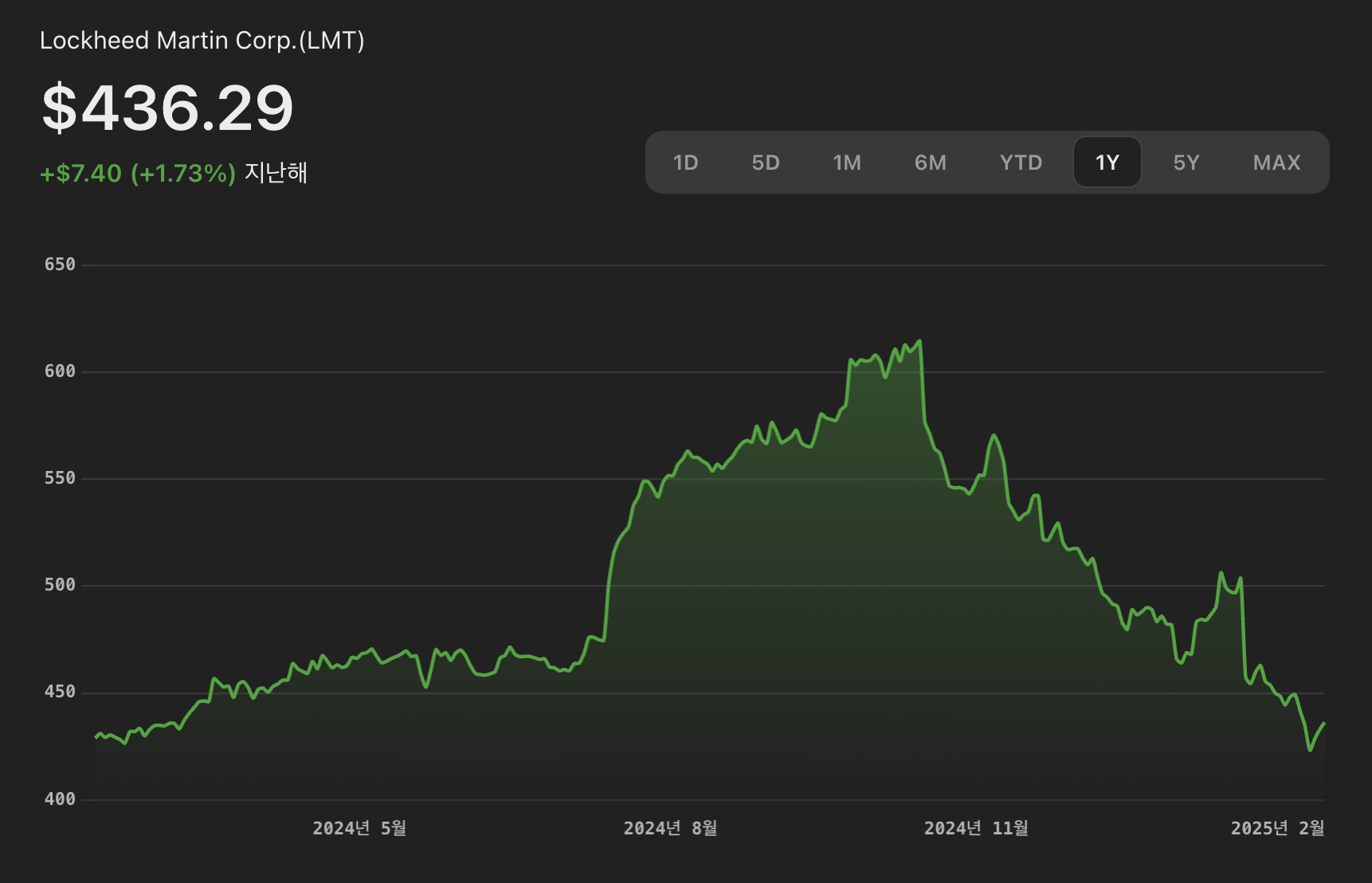1372x883 pixels.
Task: Select the 1D time range
Action: 685,163
